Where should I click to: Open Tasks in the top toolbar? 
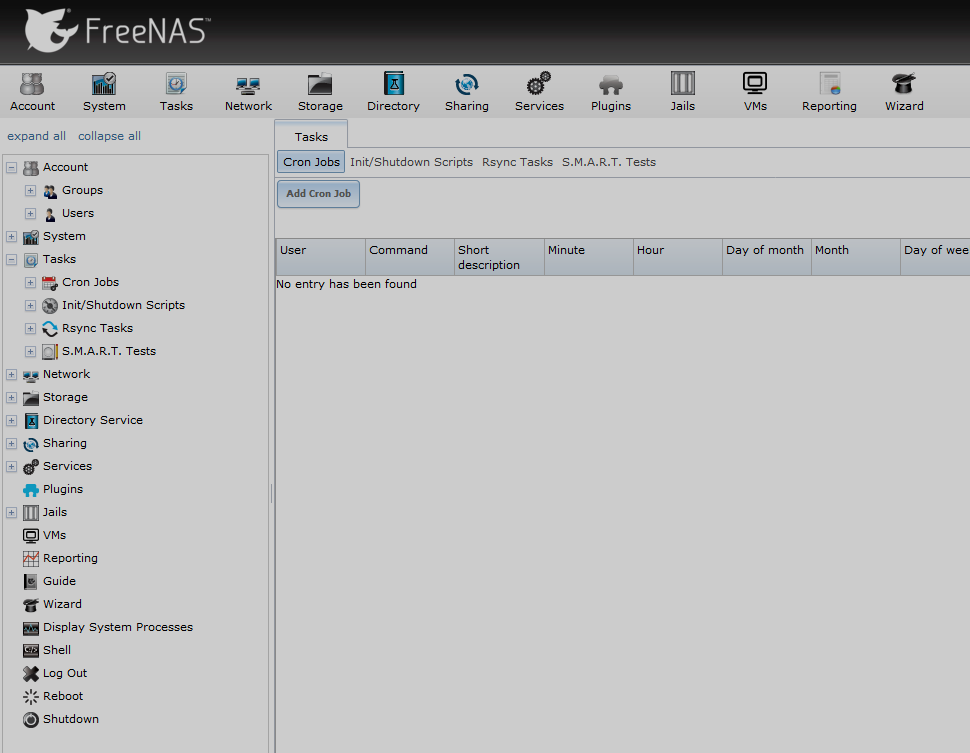[x=176, y=92]
